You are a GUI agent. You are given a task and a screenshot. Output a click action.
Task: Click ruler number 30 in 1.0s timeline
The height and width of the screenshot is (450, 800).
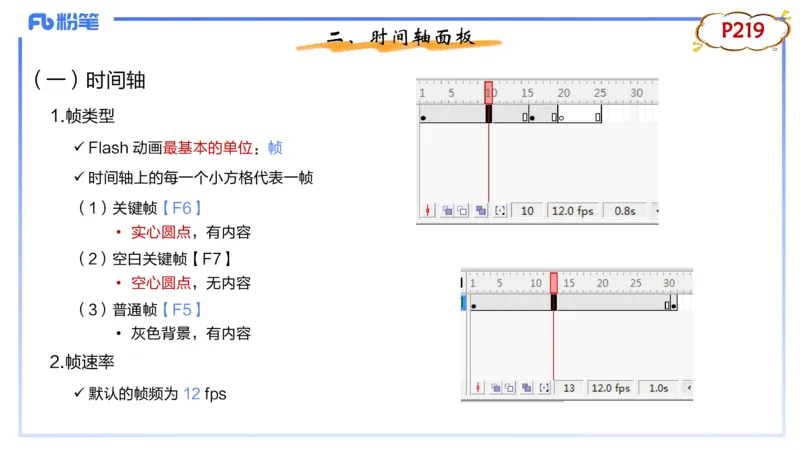[669, 283]
